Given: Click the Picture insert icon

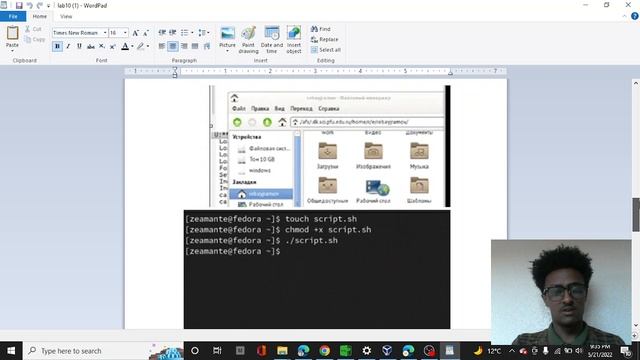Looking at the screenshot, I should point(227,33).
